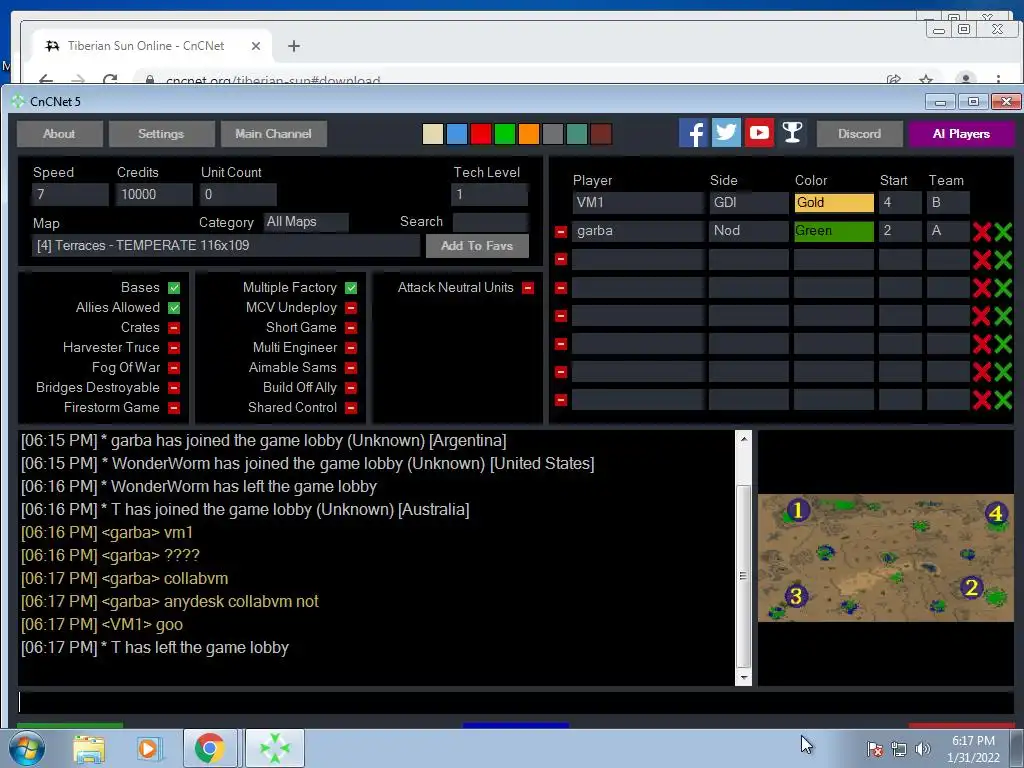This screenshot has height=768, width=1024.
Task: Toggle the Bases checkbox
Action: coord(174,288)
